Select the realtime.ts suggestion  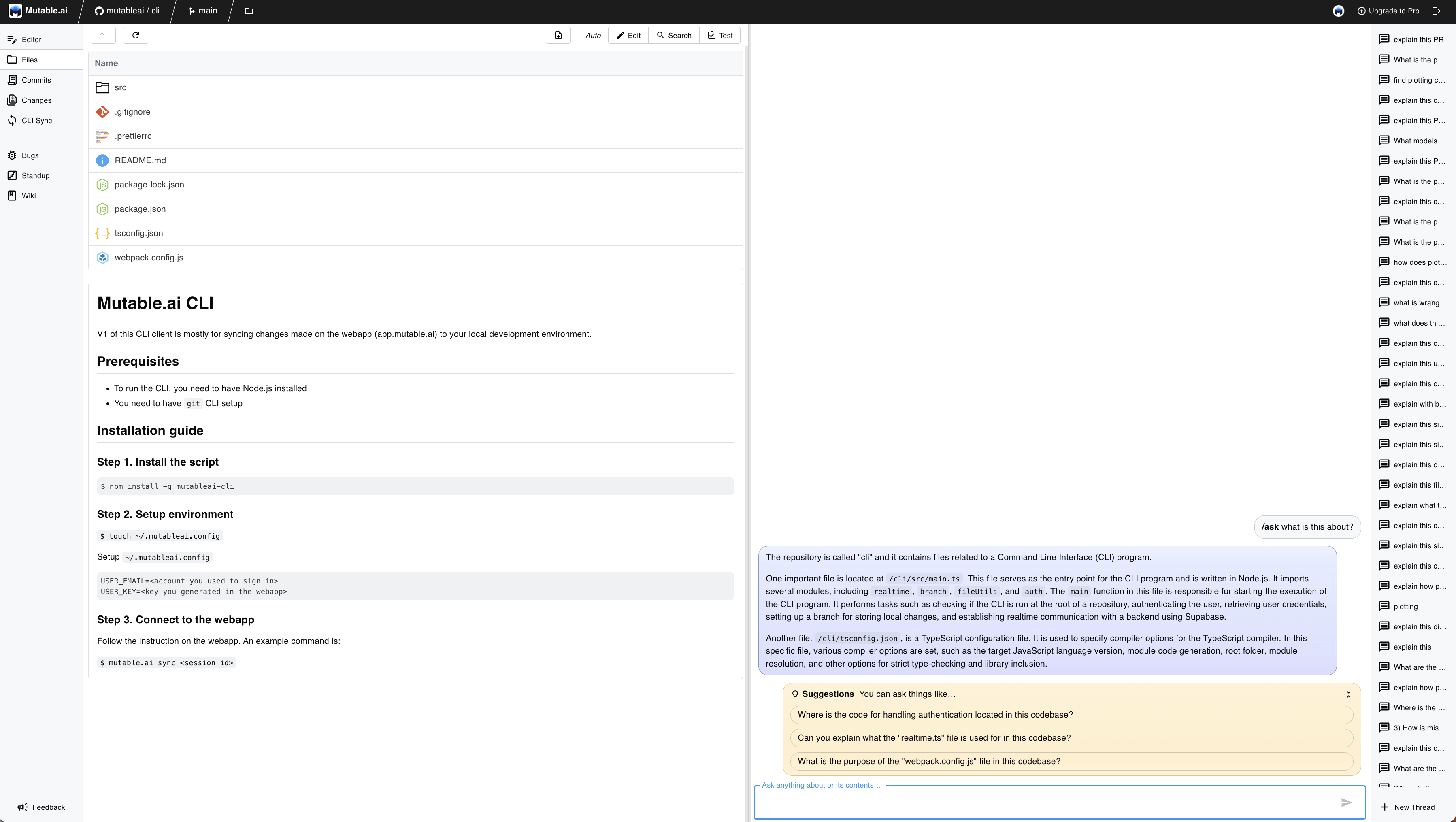pyautogui.click(x=1071, y=738)
